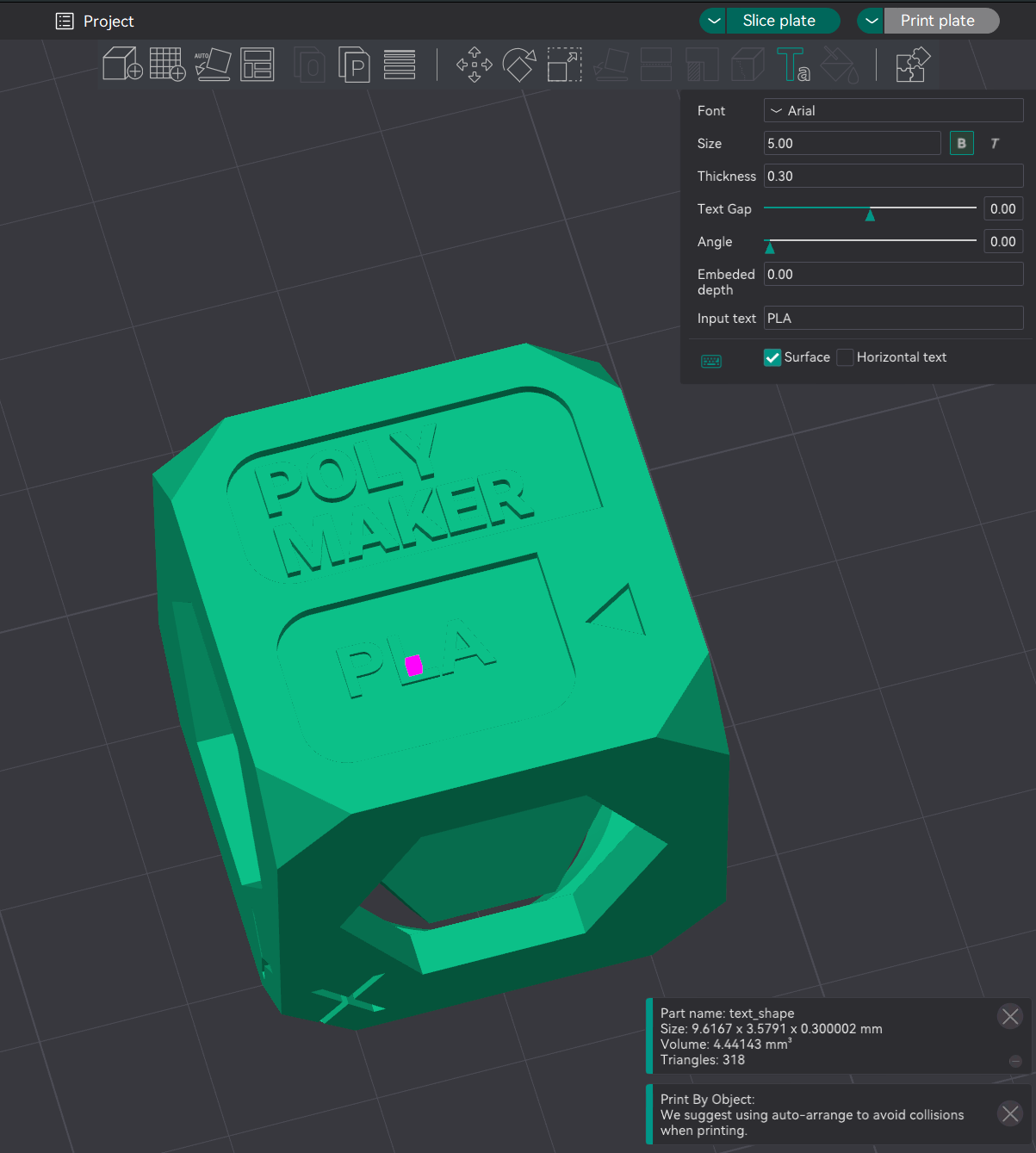Open the Text tool

(792, 64)
